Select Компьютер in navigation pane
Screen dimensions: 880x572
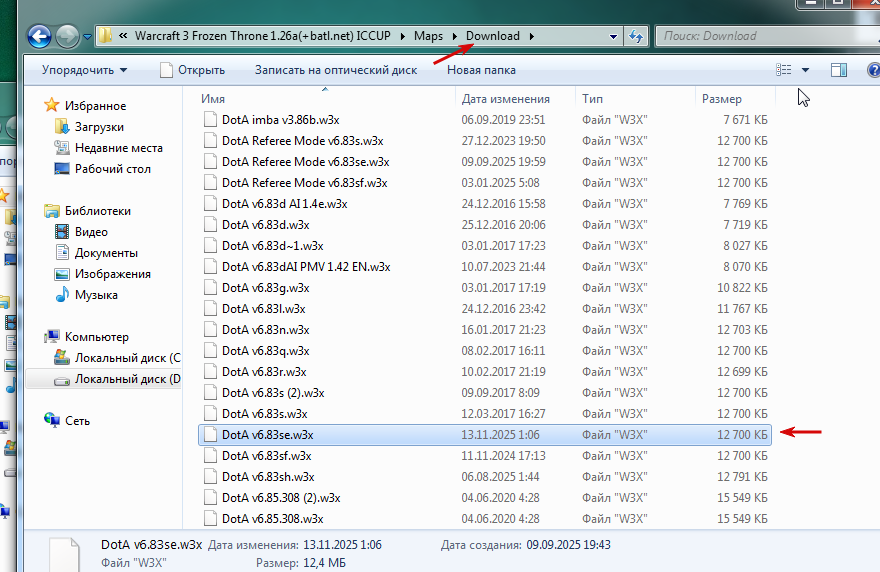tap(97, 336)
